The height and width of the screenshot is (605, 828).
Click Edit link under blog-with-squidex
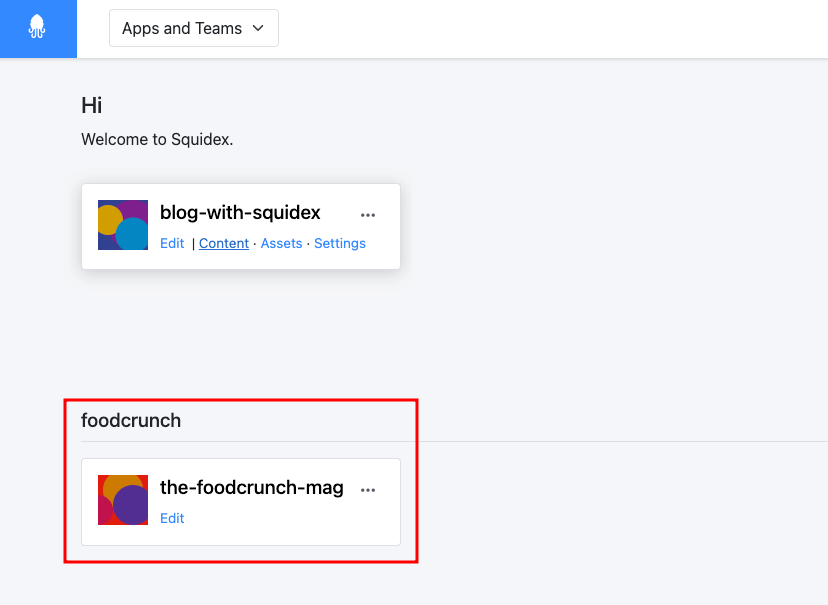tap(172, 243)
